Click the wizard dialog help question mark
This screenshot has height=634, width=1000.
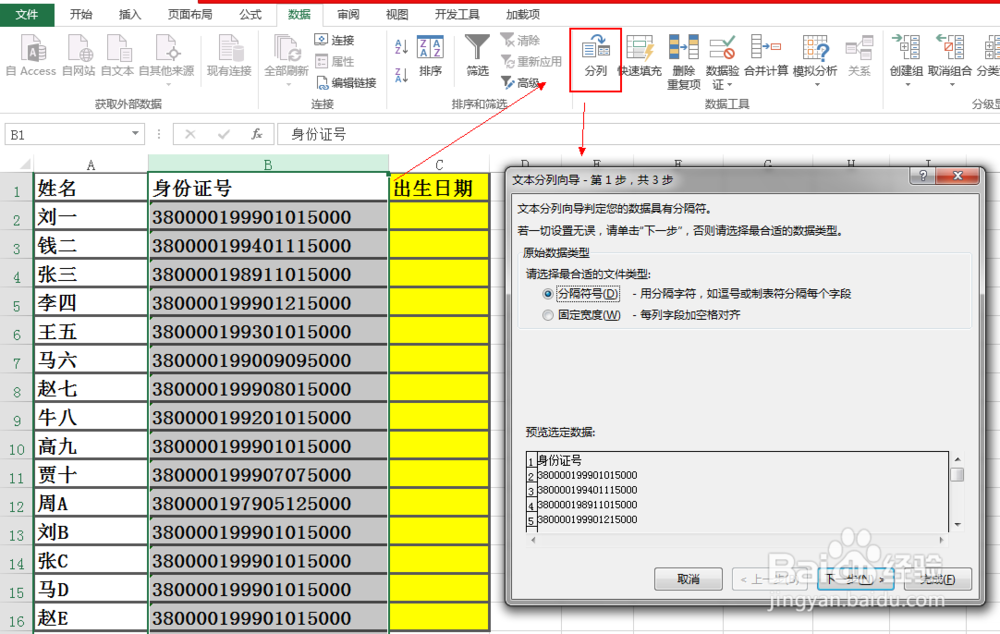922,176
